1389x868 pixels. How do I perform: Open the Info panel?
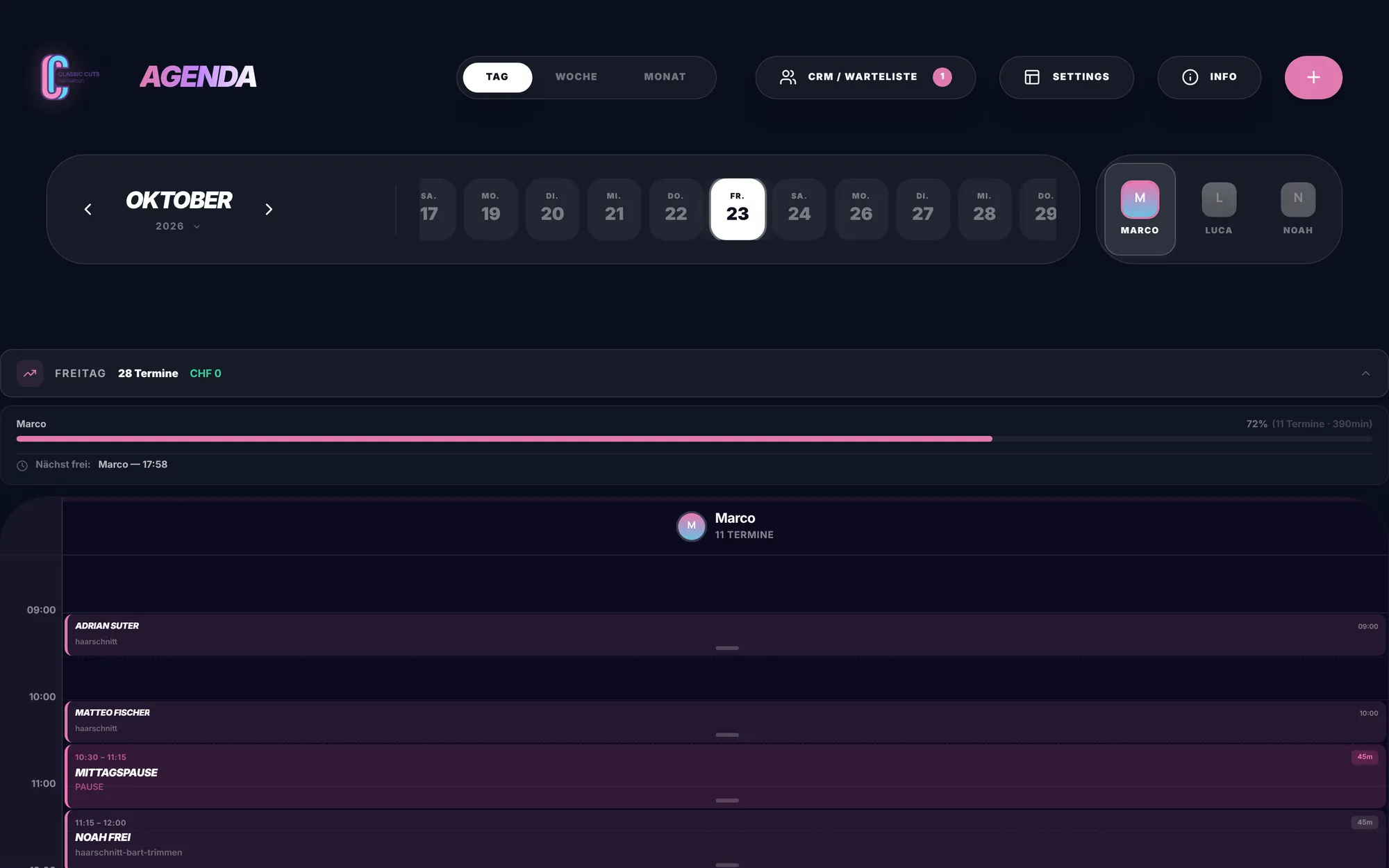click(1209, 77)
